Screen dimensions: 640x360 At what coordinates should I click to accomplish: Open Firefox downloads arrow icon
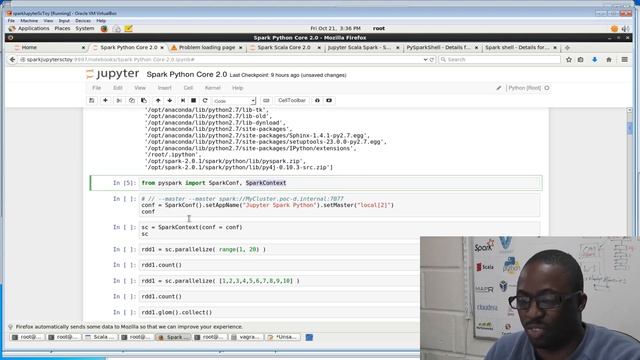pyautogui.click(x=595, y=60)
